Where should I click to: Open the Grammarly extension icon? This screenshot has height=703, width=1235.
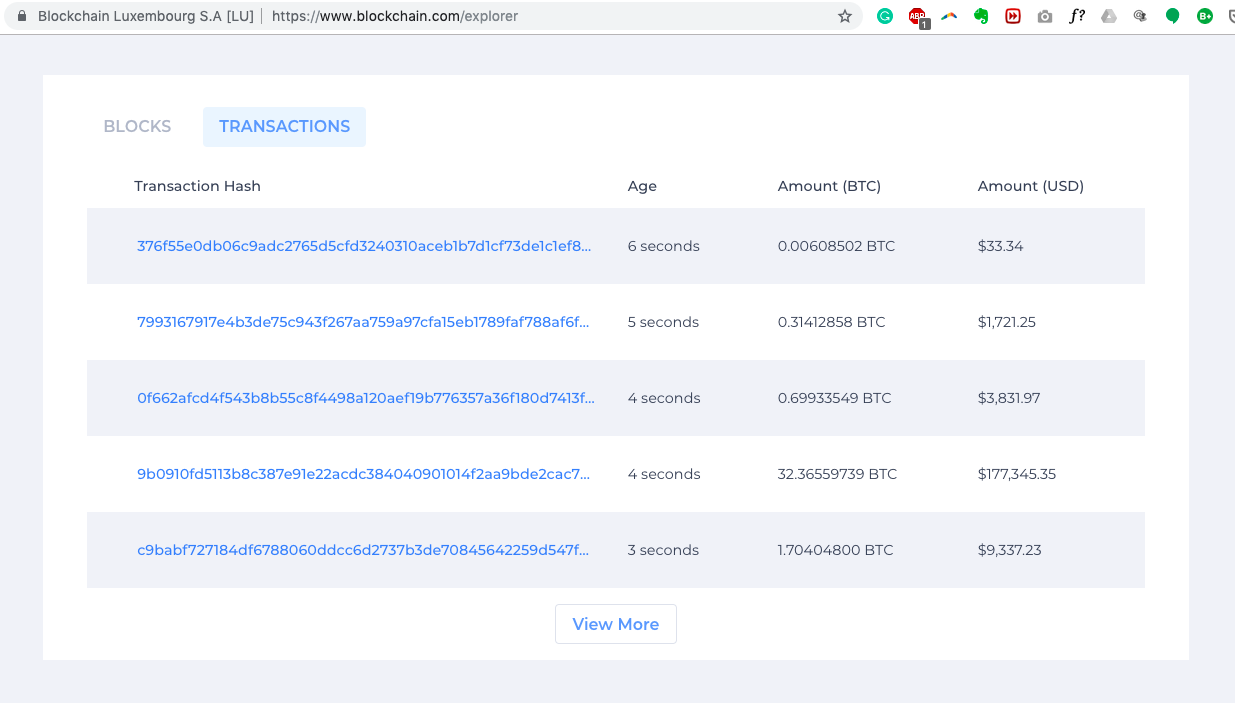click(x=885, y=16)
